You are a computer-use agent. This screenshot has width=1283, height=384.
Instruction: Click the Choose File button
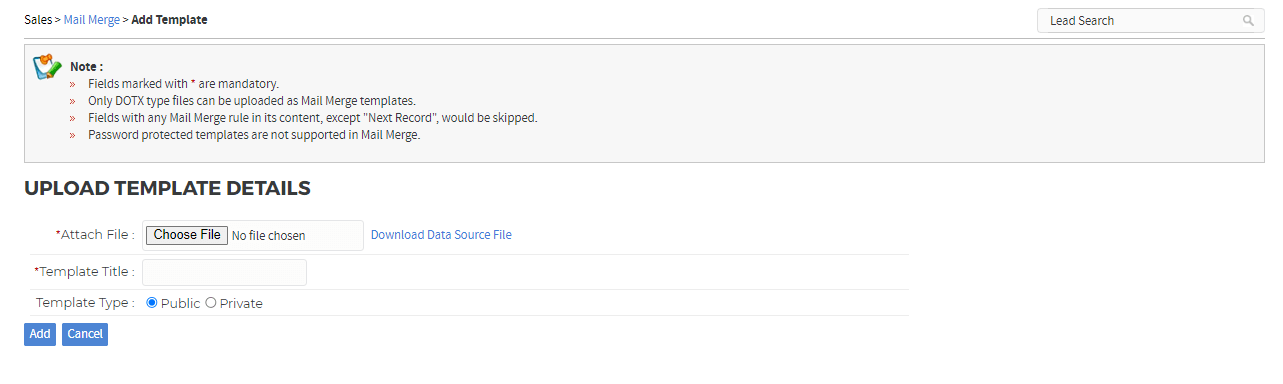click(187, 235)
